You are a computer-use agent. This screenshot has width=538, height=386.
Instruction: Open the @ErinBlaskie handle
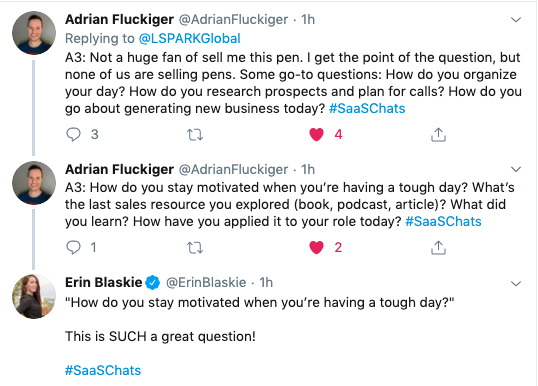(x=206, y=283)
